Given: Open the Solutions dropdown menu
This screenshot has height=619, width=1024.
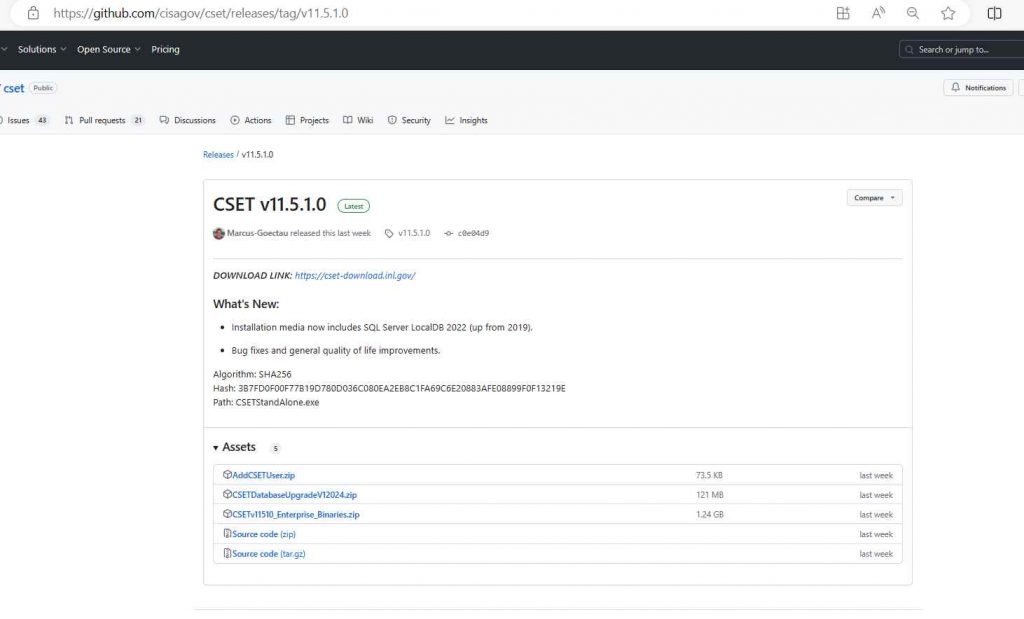Looking at the screenshot, I should tap(42, 50).
